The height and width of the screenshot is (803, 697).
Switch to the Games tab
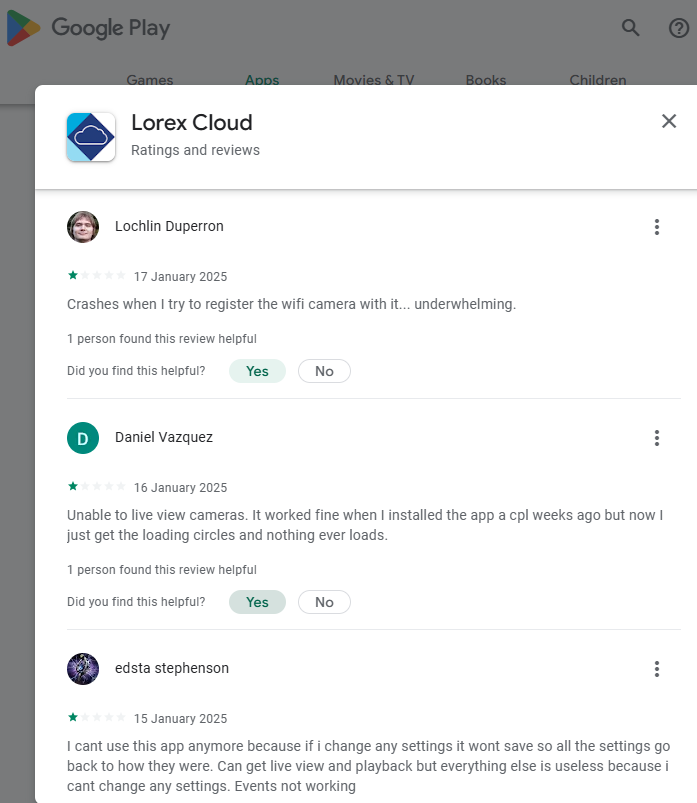pos(150,80)
